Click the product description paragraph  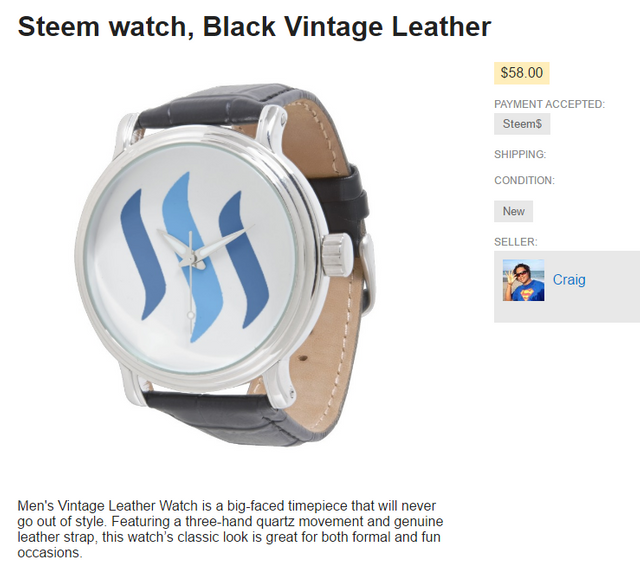click(230, 529)
